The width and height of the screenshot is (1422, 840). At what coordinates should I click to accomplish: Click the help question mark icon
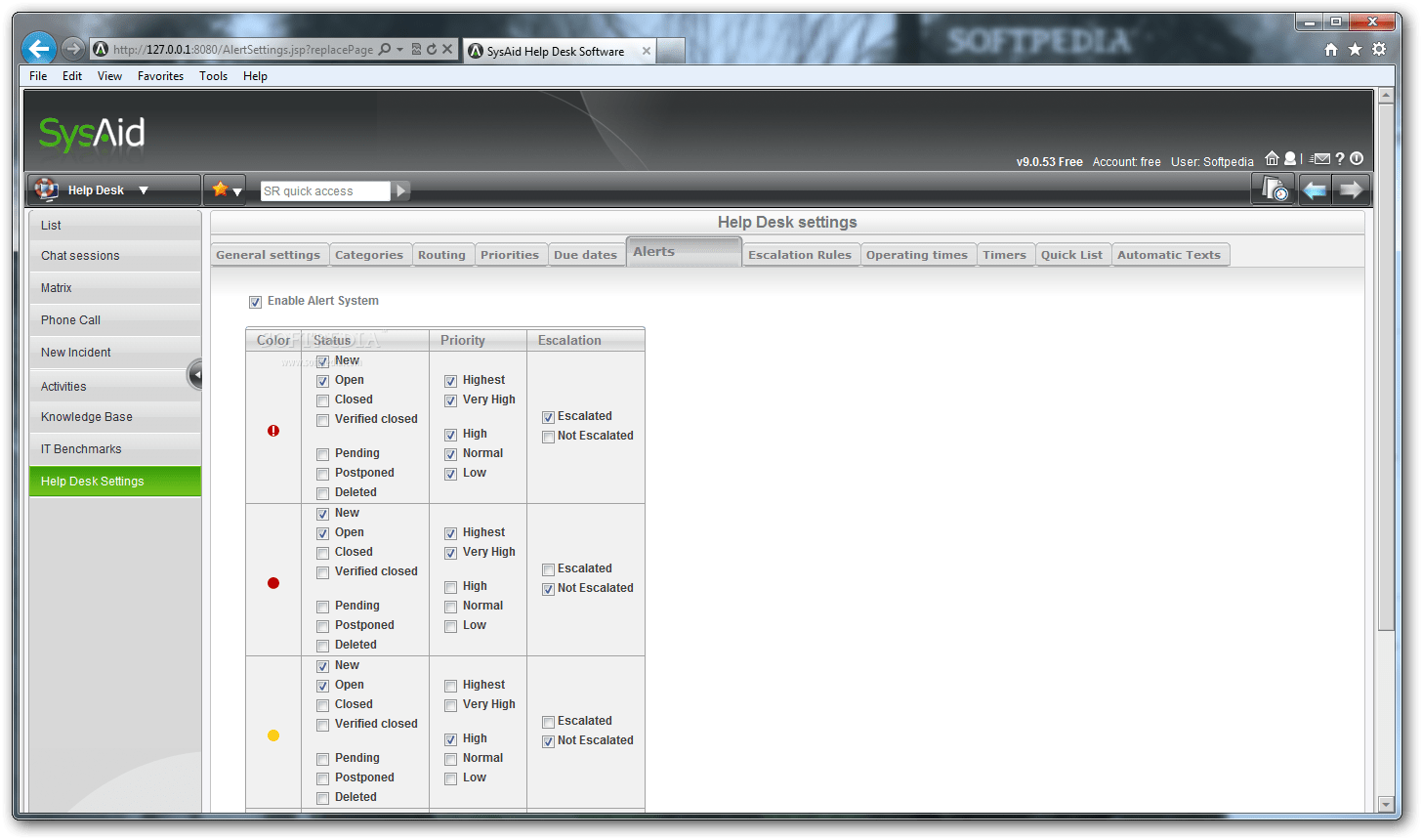pyautogui.click(x=1339, y=158)
